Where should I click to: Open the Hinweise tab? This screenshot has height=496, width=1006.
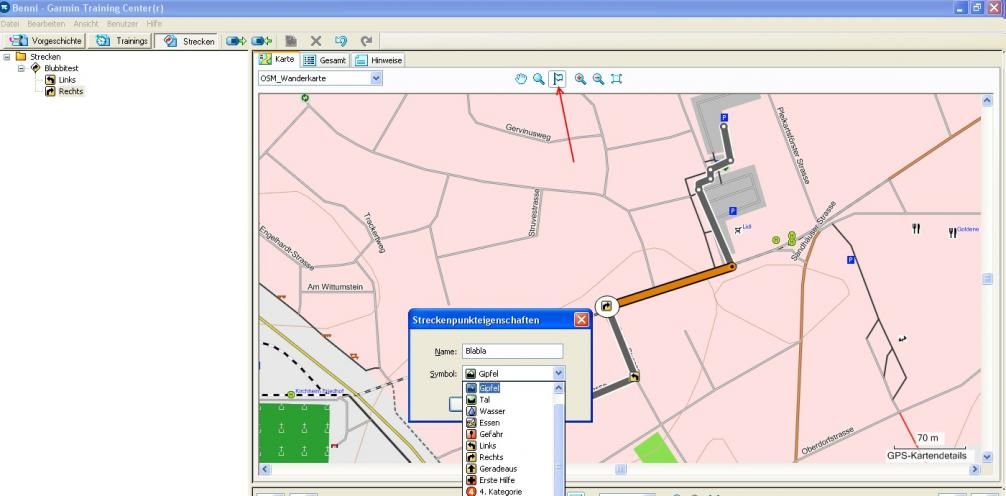tap(380, 60)
